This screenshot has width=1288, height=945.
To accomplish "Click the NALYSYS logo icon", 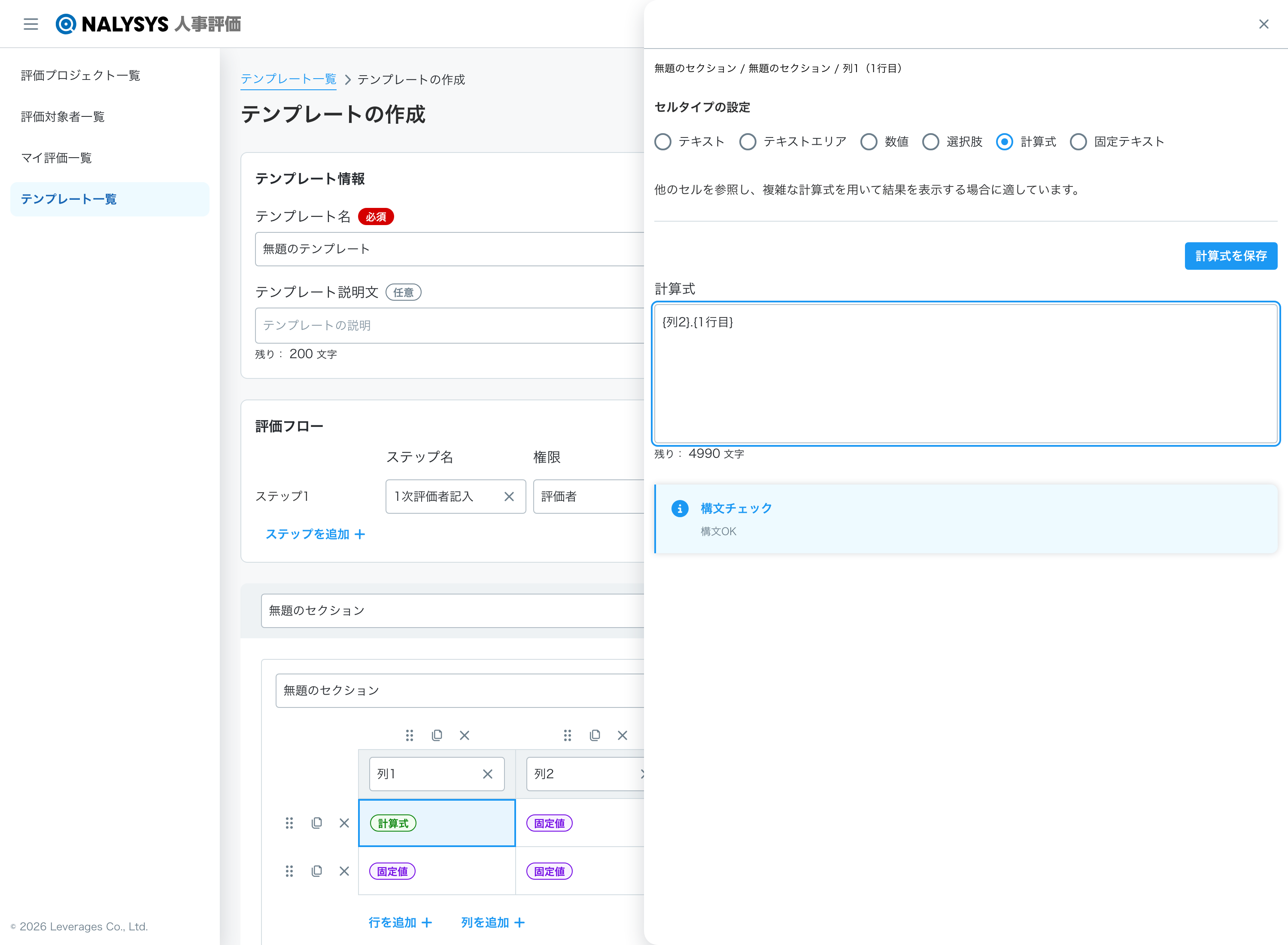I will (x=66, y=24).
